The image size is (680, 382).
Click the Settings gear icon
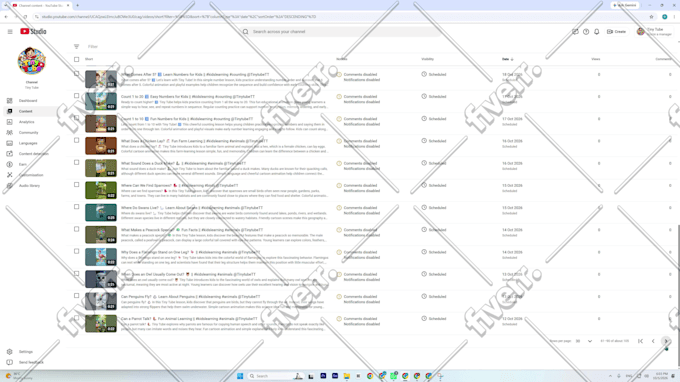[x=10, y=352]
